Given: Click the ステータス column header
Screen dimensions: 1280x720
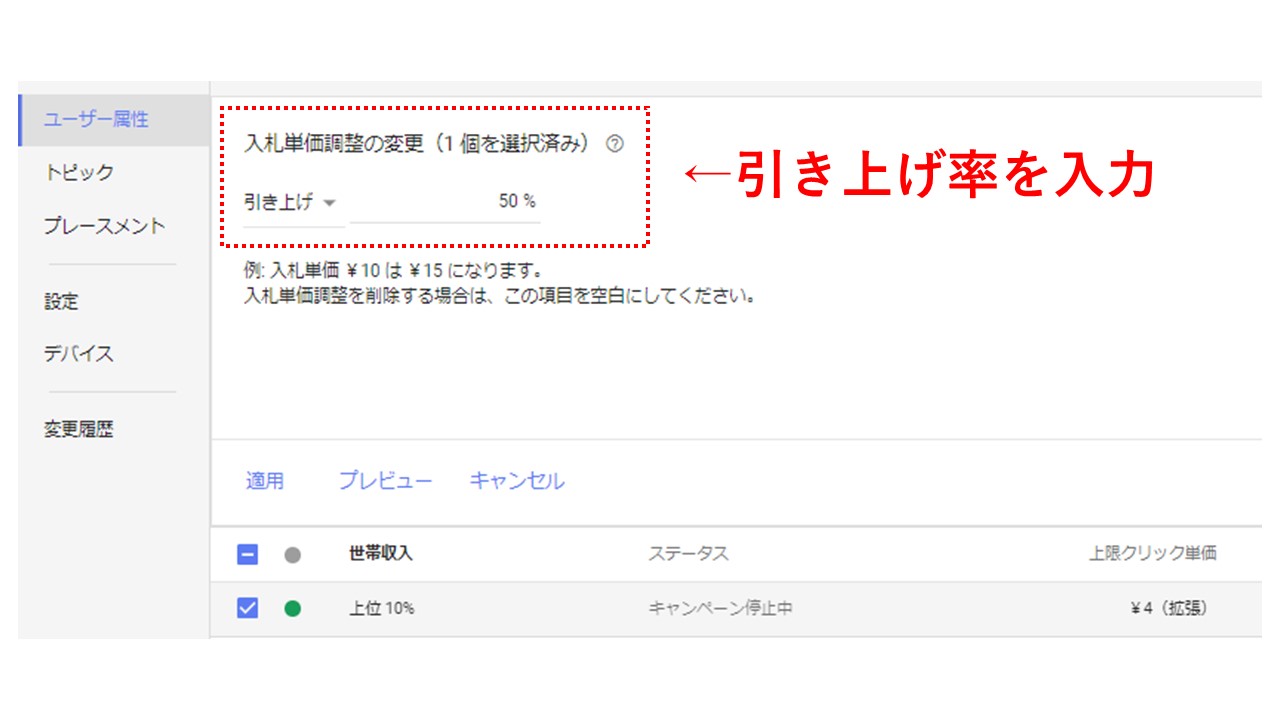Looking at the screenshot, I should click(688, 554).
